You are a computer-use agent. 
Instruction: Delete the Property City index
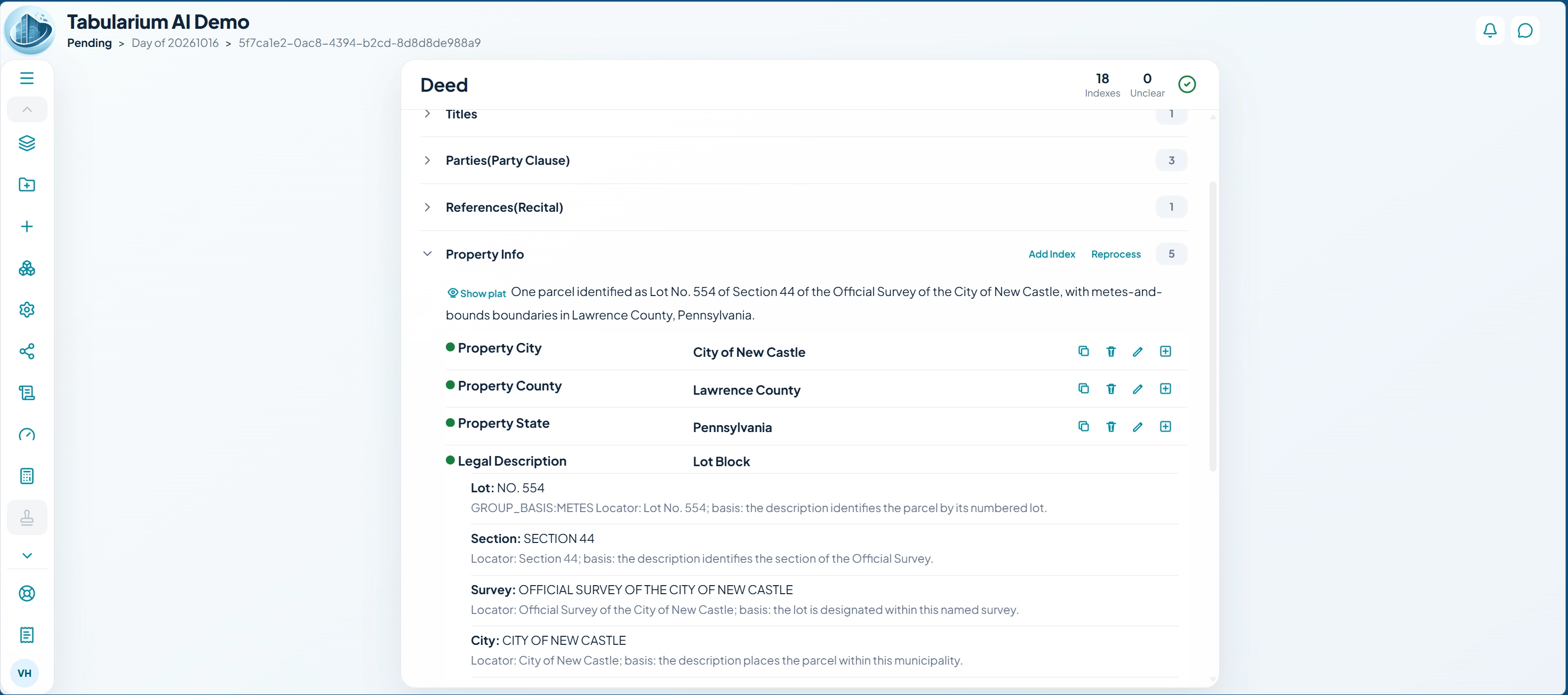(x=1111, y=351)
